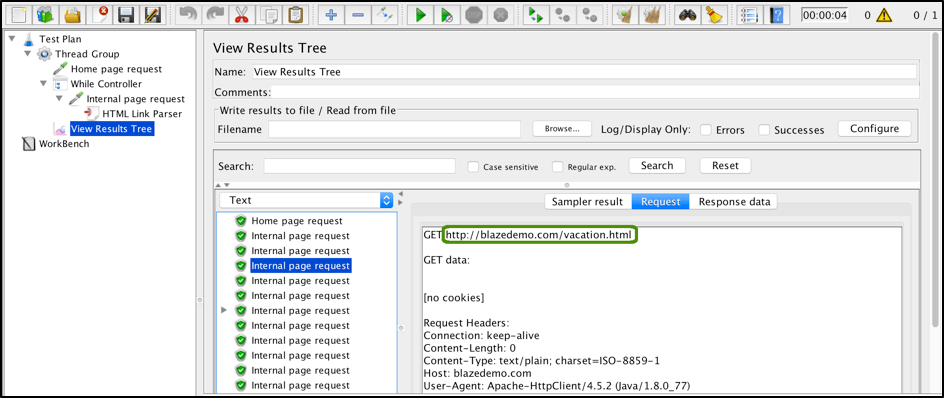Select HTML Link Parser in the tree

[142, 113]
